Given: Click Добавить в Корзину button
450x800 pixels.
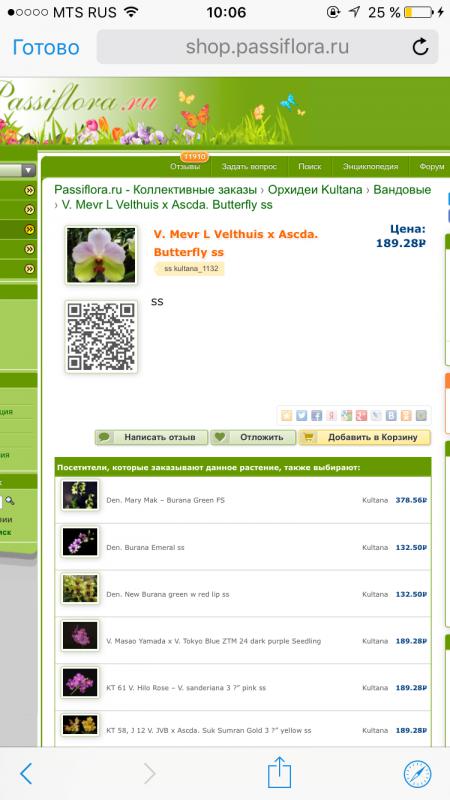Looking at the screenshot, I should coord(365,437).
